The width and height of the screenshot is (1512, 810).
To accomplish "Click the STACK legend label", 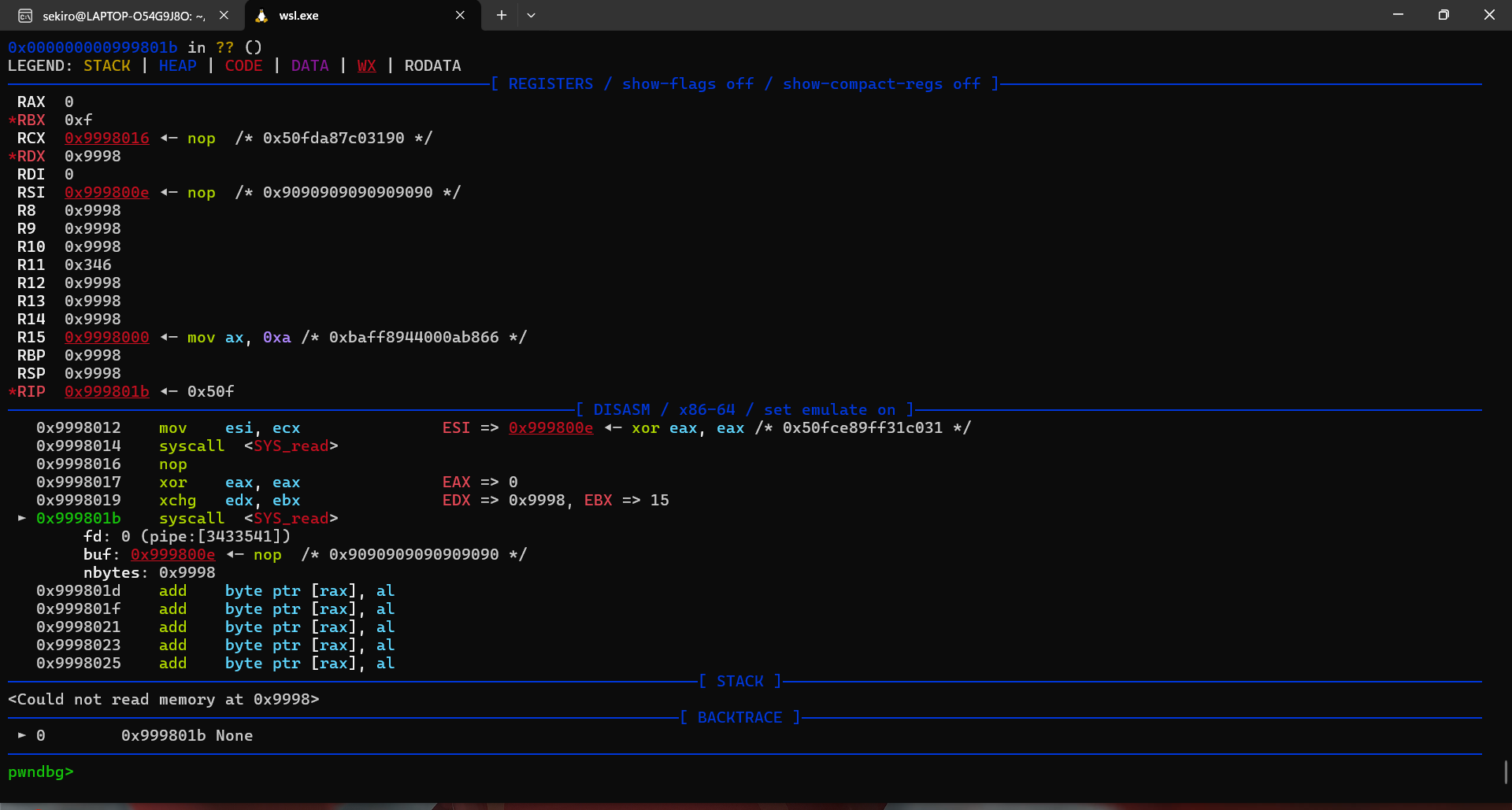I will [x=107, y=66].
